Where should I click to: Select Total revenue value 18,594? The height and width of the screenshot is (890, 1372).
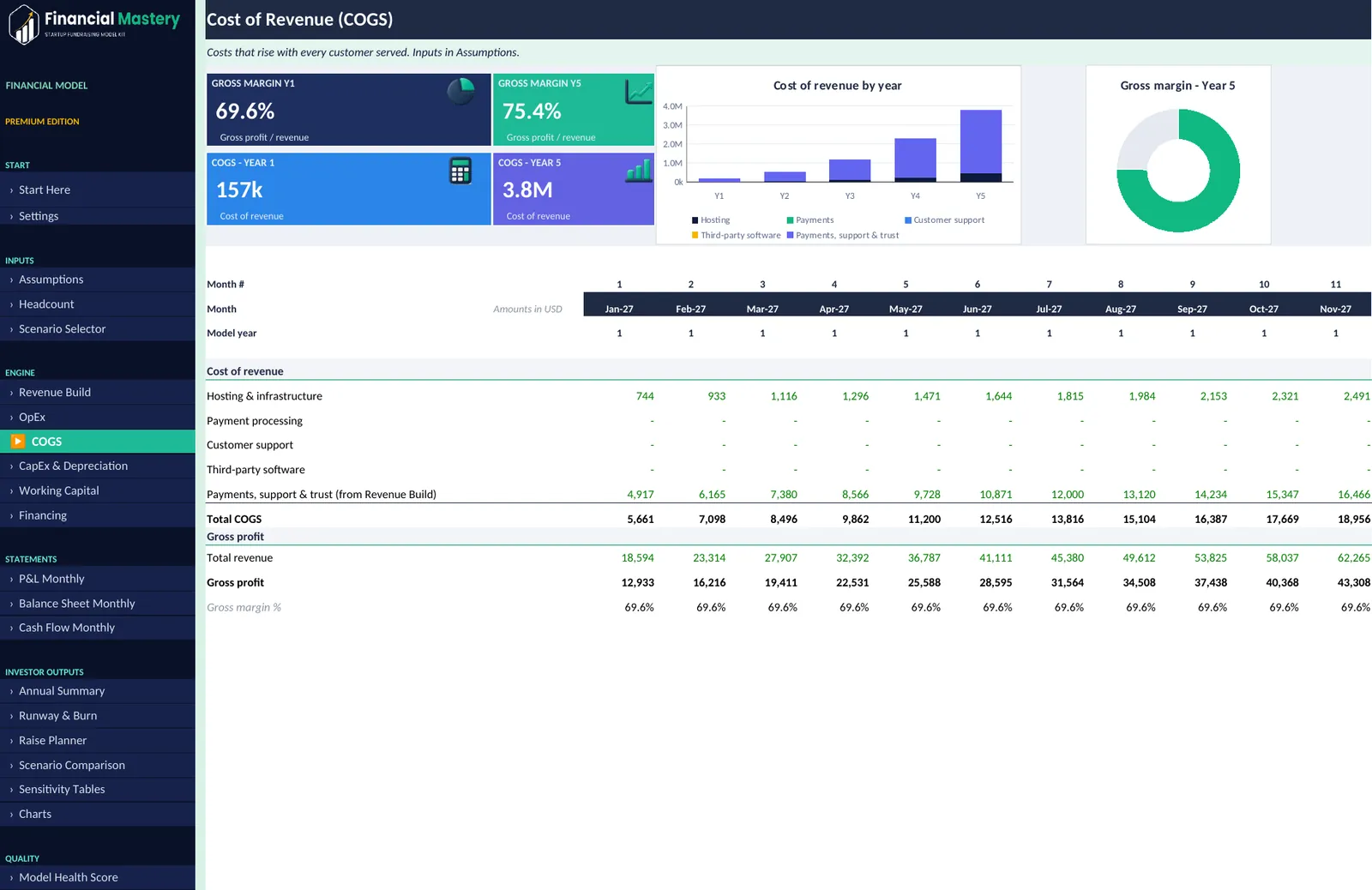tap(638, 558)
